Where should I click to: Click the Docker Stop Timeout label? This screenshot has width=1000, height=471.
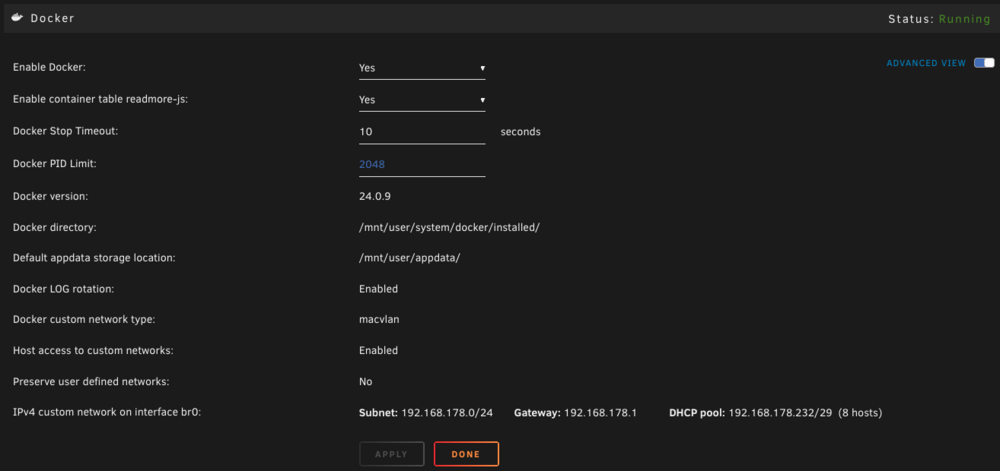point(66,131)
